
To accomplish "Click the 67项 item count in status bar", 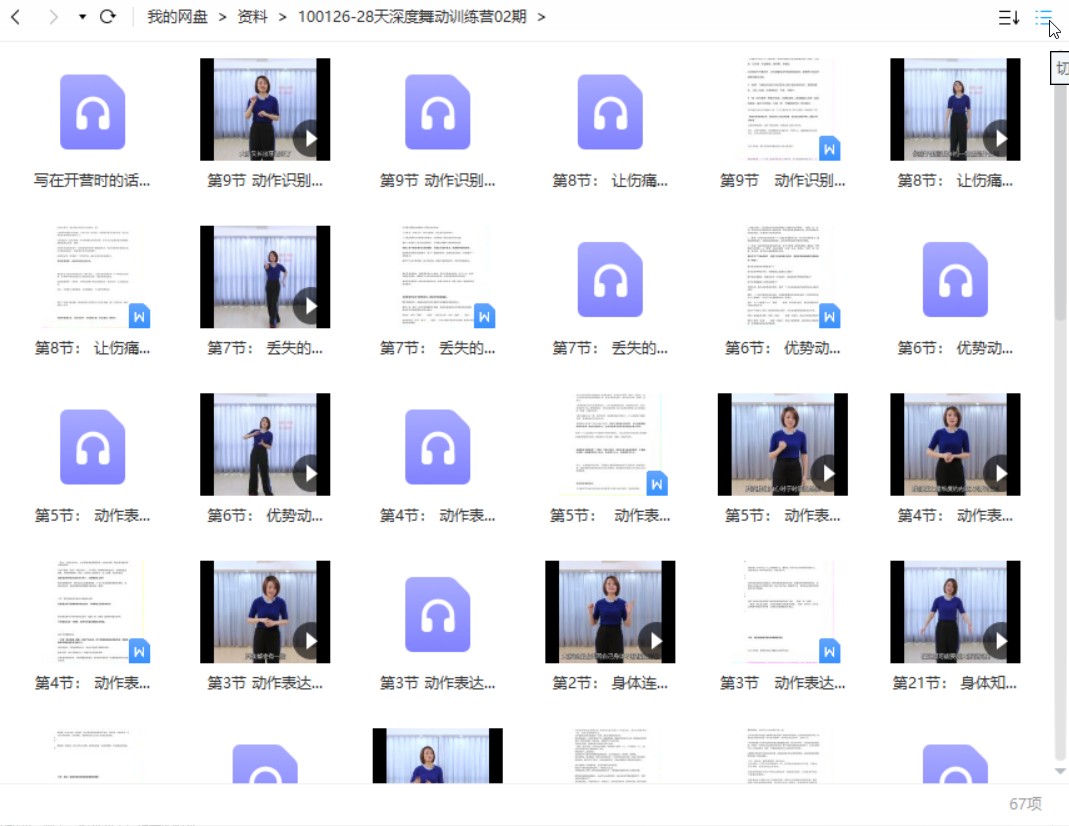I will point(1025,804).
